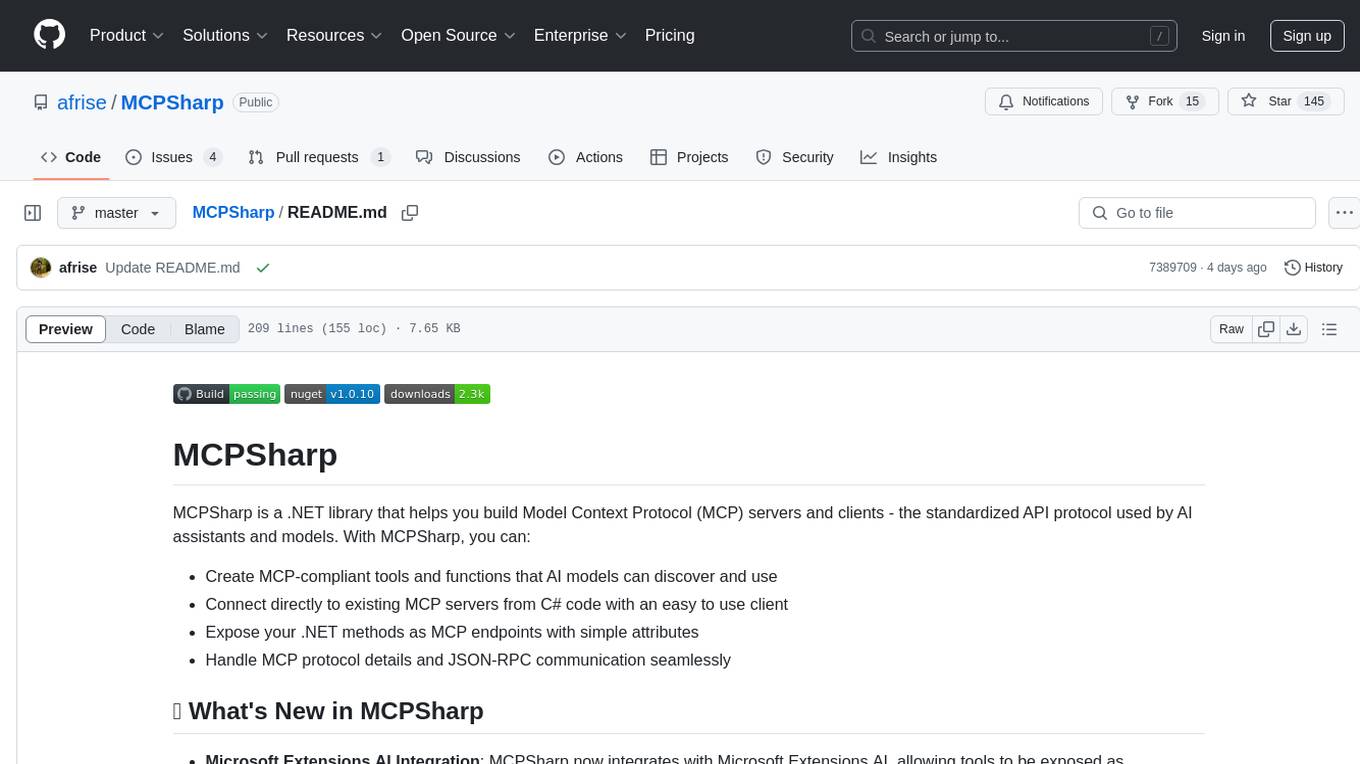Image resolution: width=1360 pixels, height=764 pixels.
Task: Open the master branch dropdown
Action: 116,213
